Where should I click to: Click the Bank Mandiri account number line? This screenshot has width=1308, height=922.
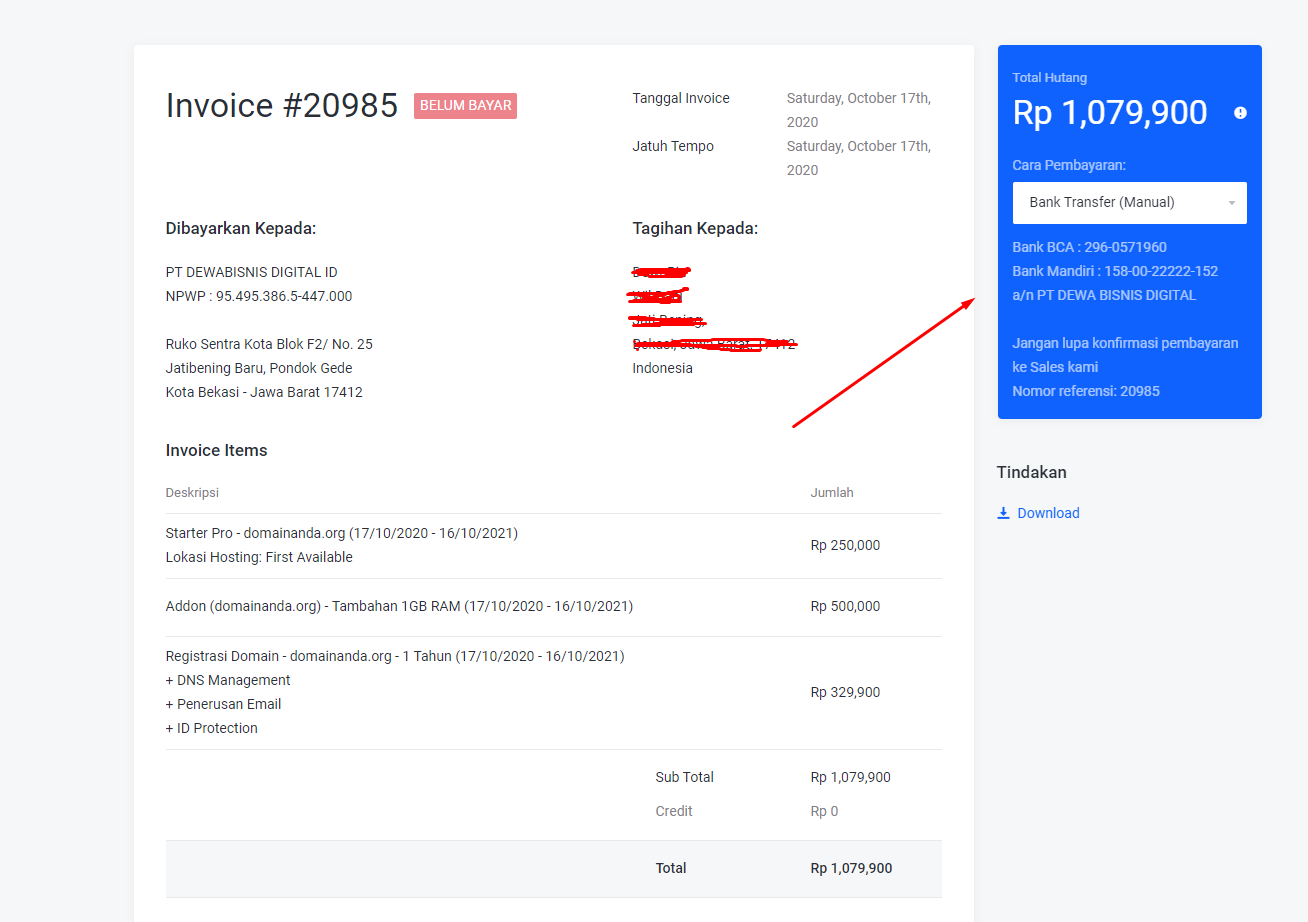[1114, 271]
